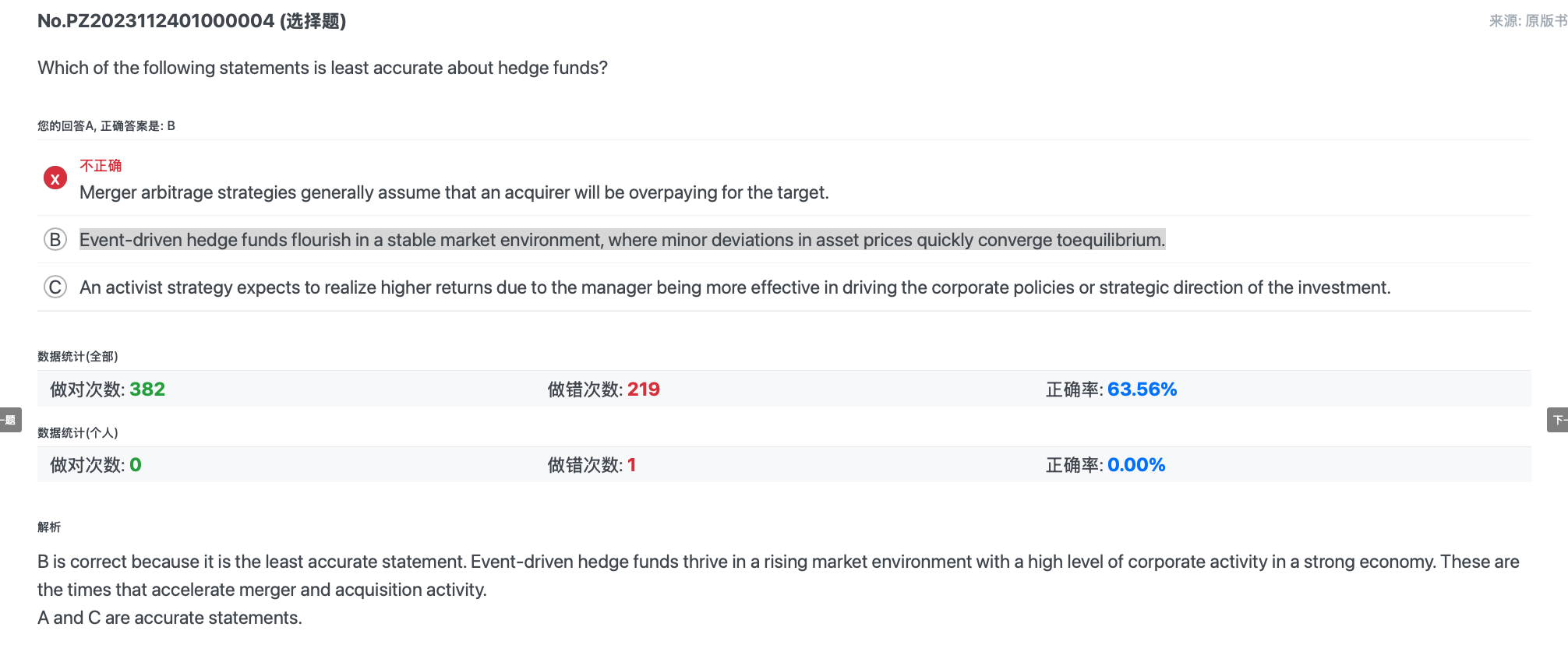Click the 数据统计(全部) section header

tap(78, 357)
